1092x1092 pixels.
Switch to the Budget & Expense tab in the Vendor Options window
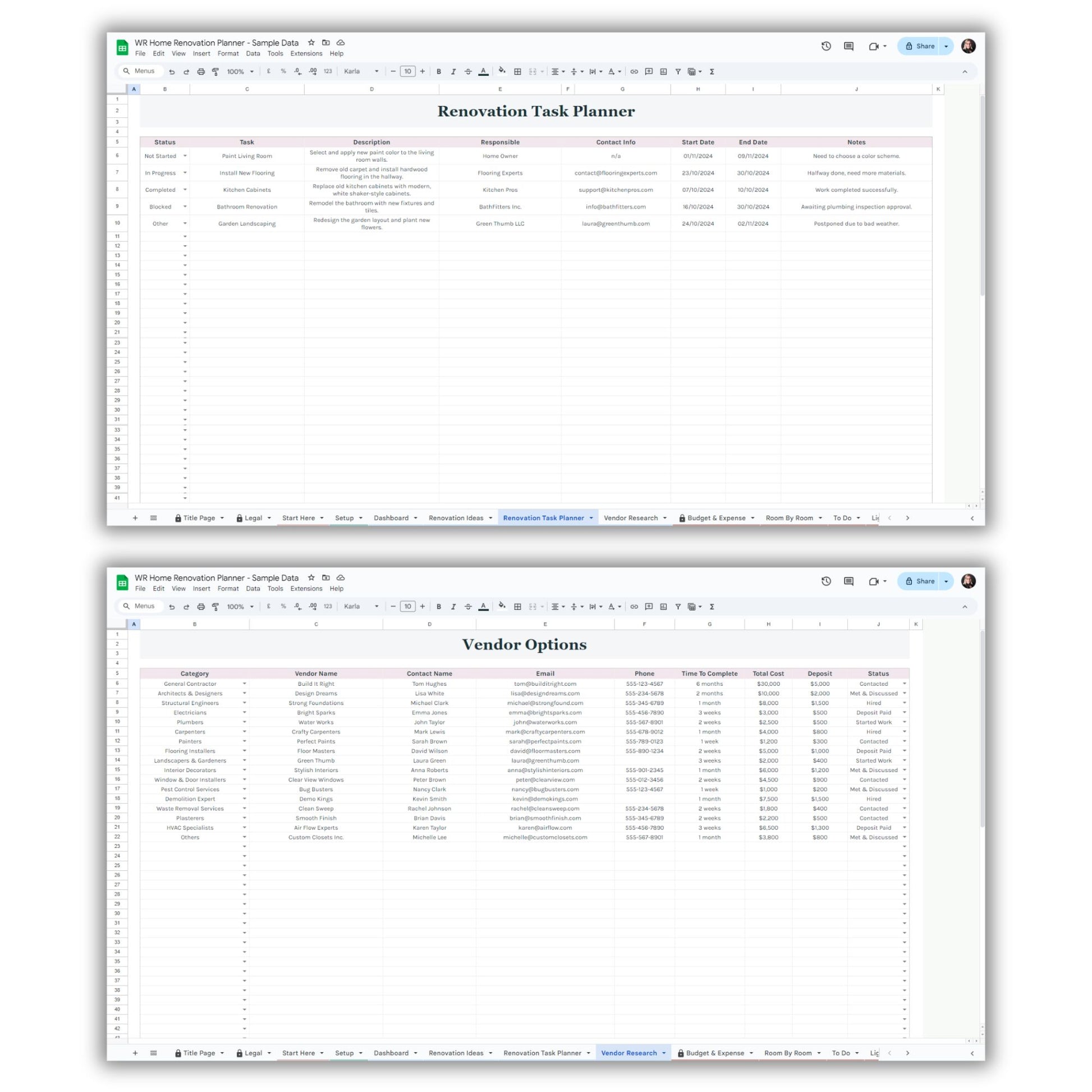coord(715,1053)
